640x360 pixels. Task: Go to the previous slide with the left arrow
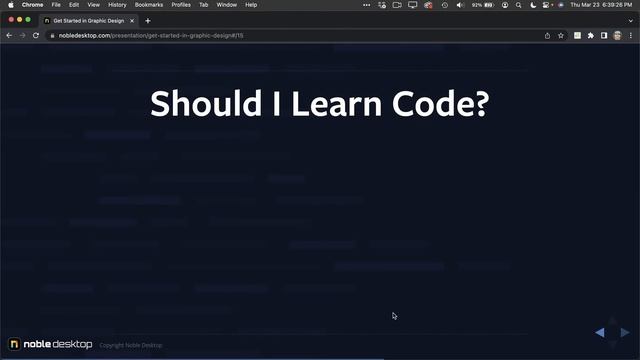point(600,333)
